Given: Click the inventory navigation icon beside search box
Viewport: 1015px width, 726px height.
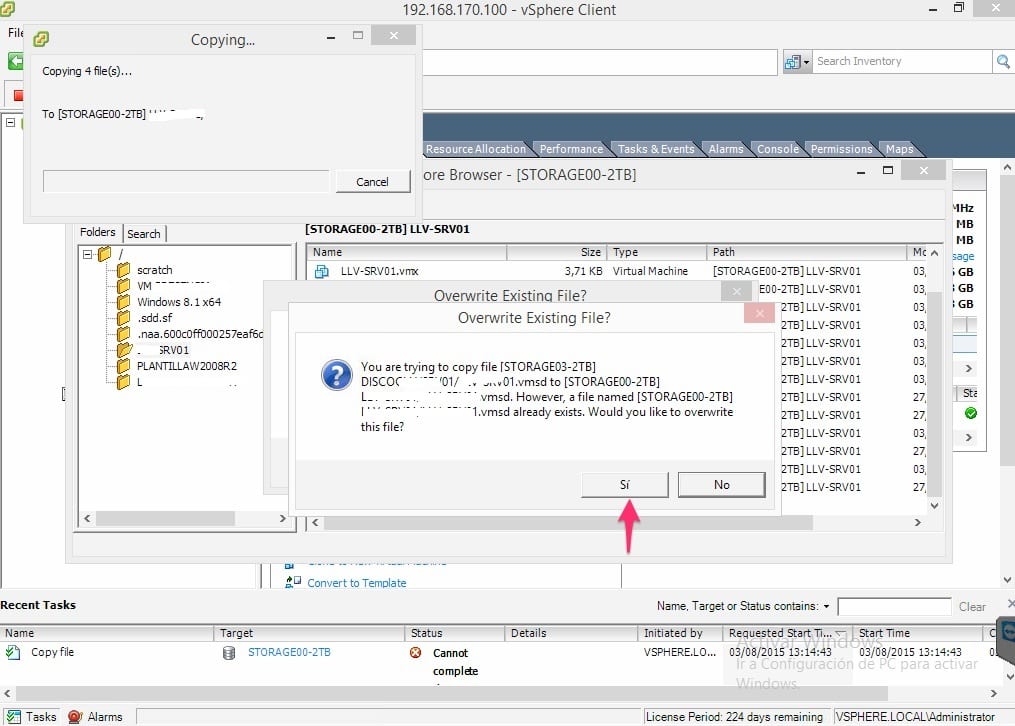Looking at the screenshot, I should [794, 61].
